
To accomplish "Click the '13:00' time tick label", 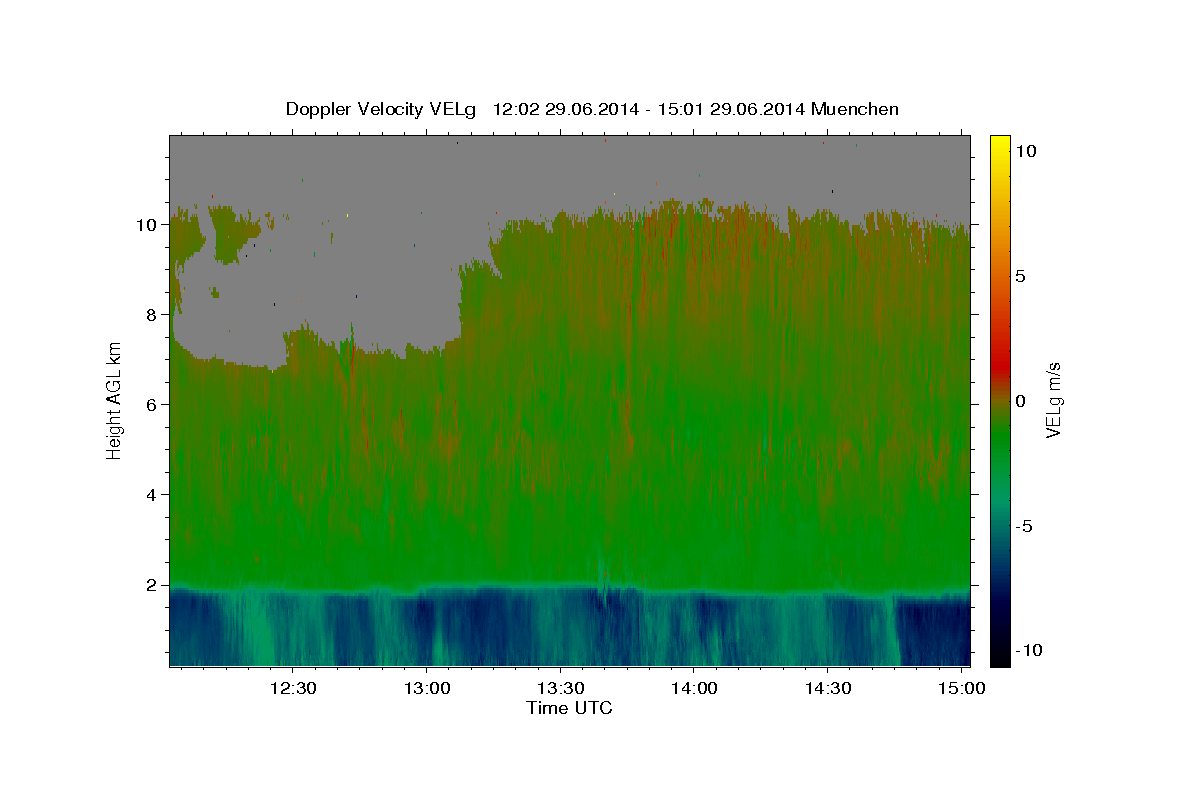I will tap(427, 688).
